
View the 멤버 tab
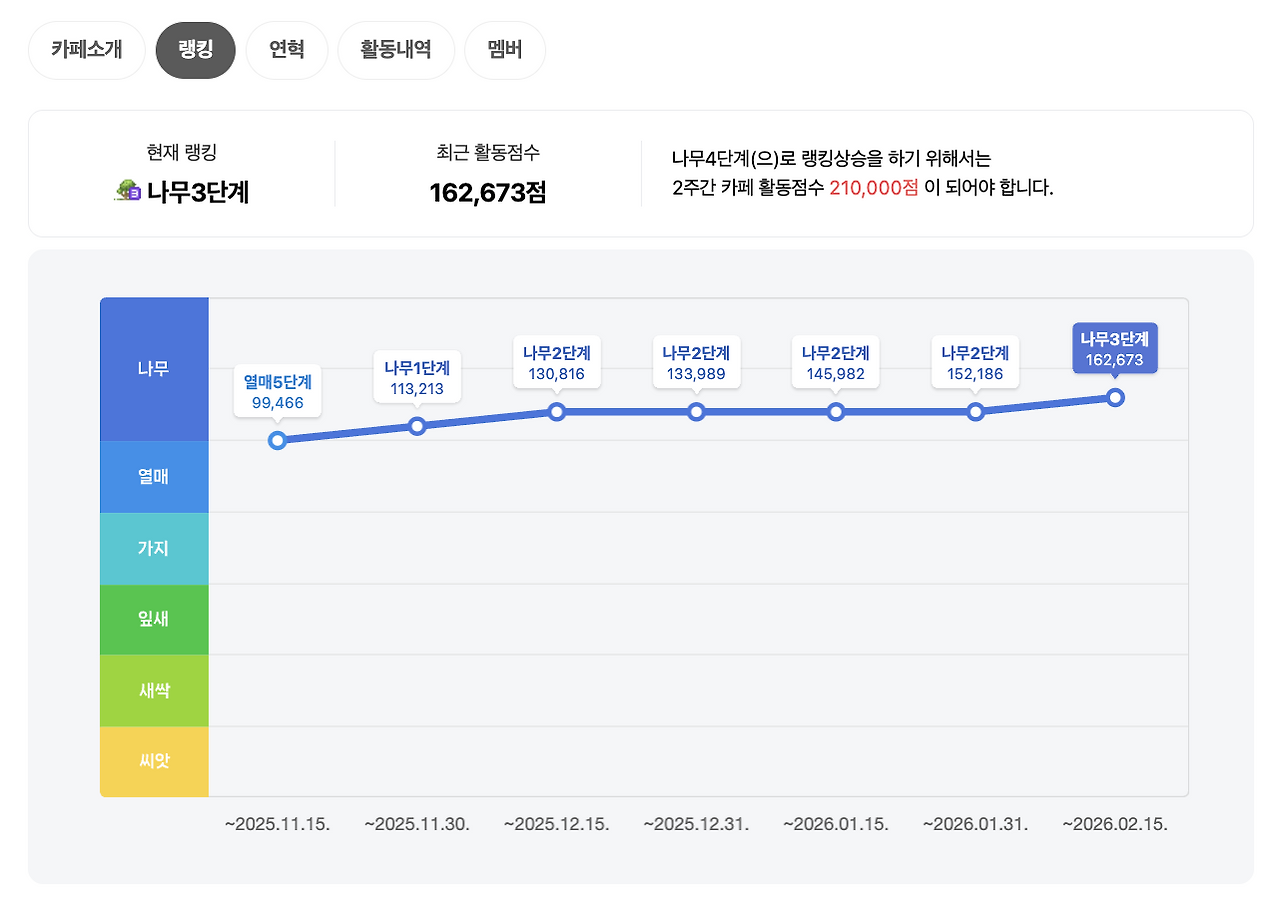click(x=504, y=50)
